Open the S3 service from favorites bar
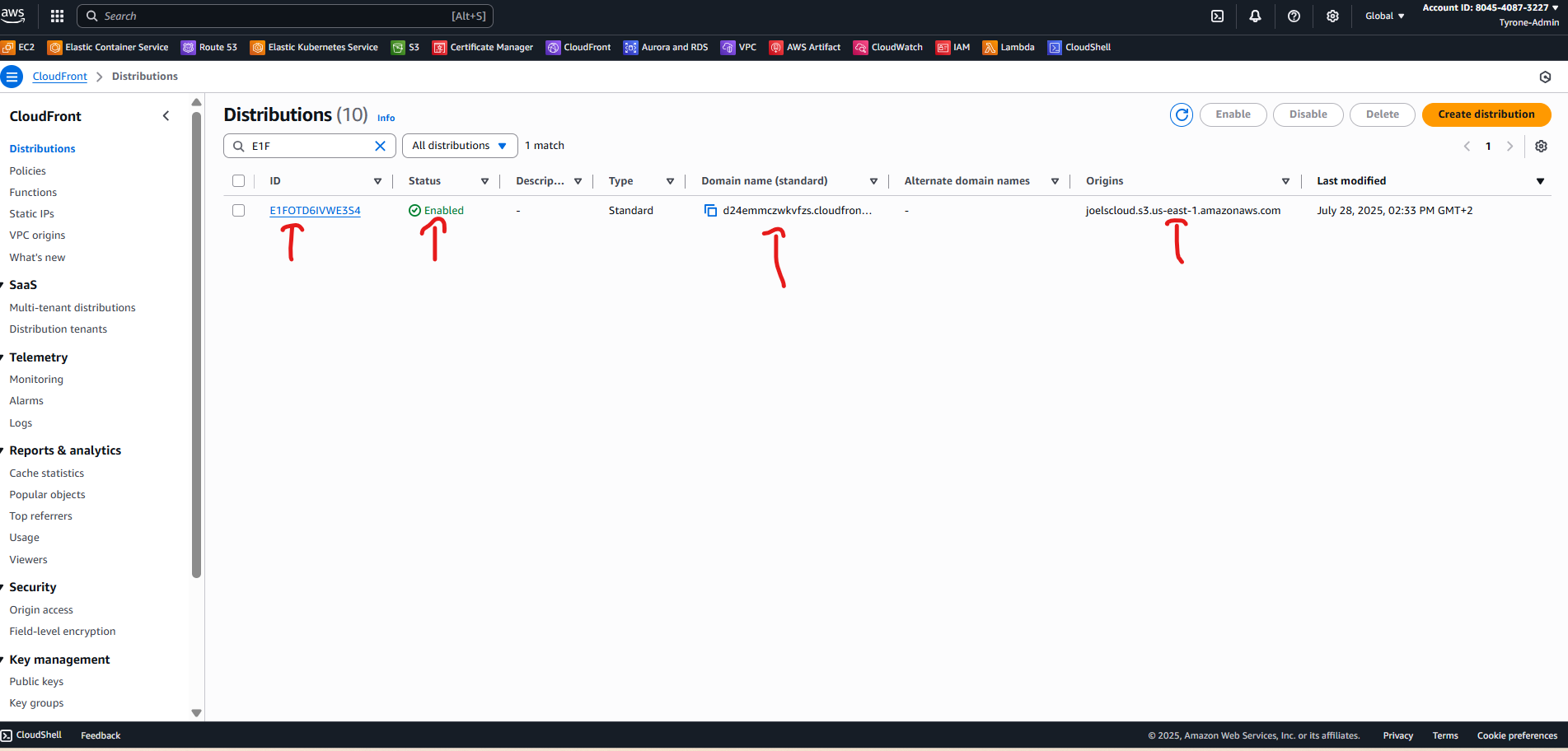 tap(405, 47)
